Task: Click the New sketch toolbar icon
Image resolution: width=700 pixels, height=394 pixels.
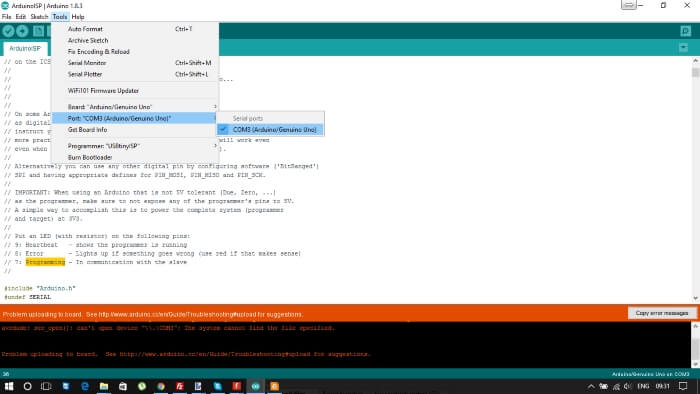Action: click(x=39, y=31)
